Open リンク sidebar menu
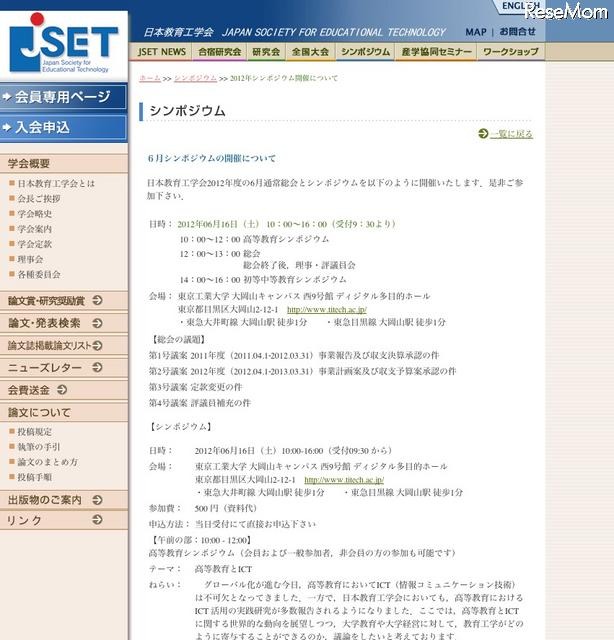614x640 pixels. coord(64,520)
